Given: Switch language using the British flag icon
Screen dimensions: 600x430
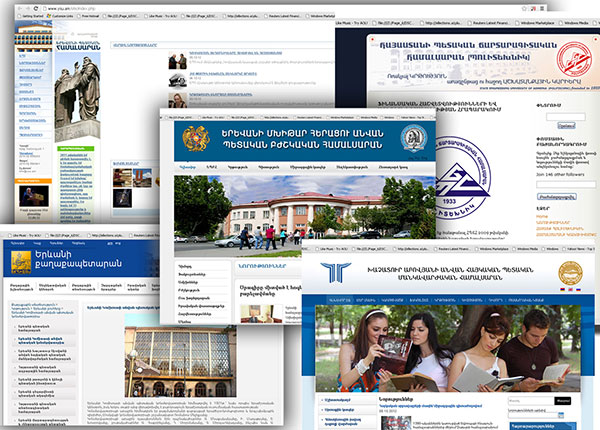Looking at the screenshot, I should [x=570, y=290].
